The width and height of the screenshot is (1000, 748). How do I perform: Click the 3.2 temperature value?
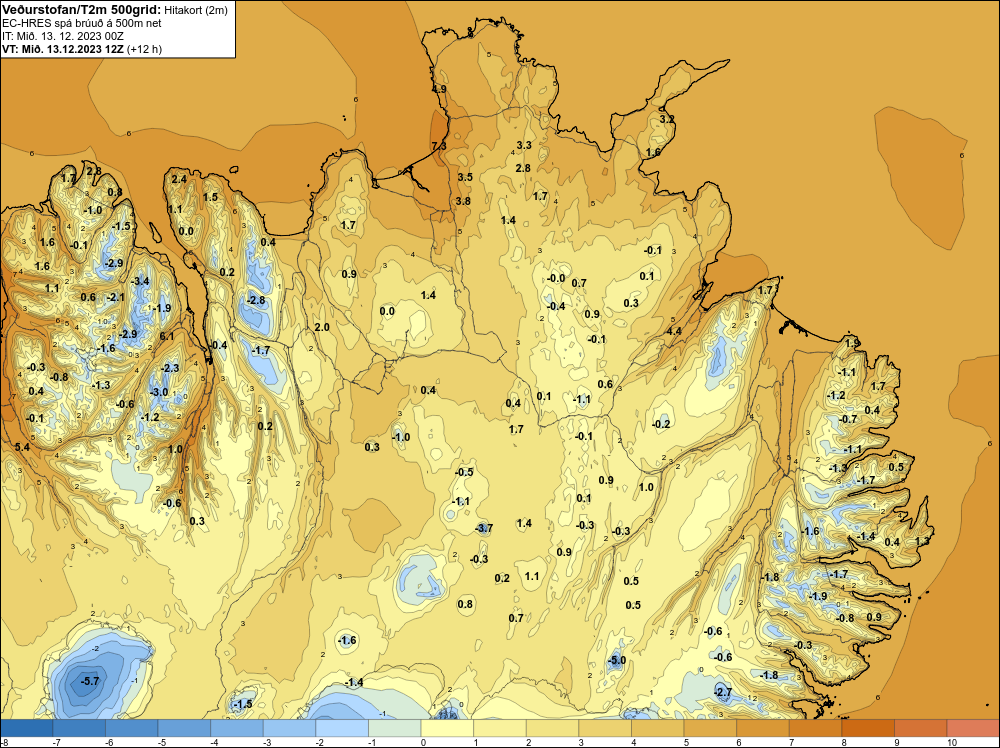click(x=666, y=119)
